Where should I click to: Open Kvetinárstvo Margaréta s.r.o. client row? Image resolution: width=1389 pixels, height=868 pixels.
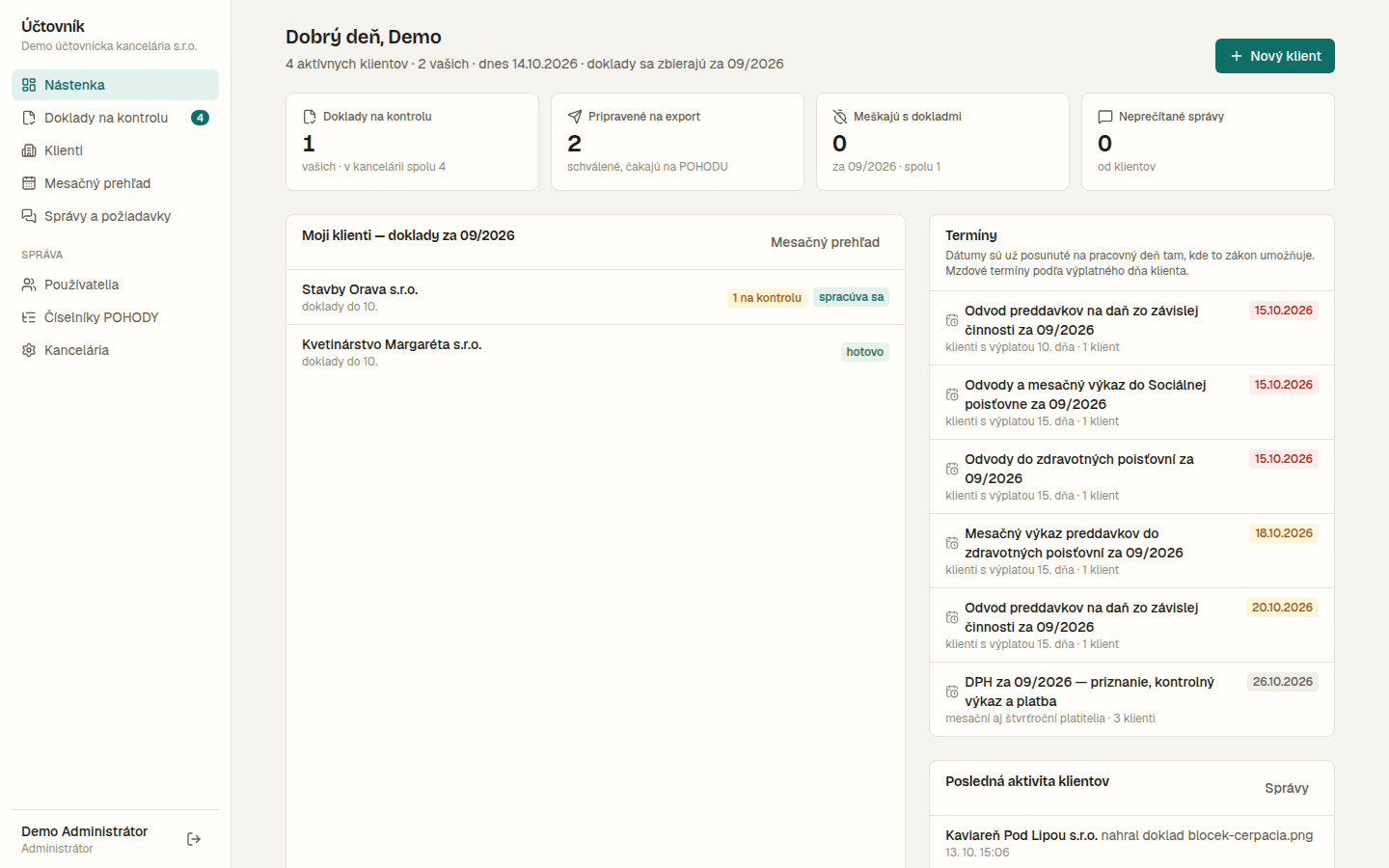click(595, 352)
